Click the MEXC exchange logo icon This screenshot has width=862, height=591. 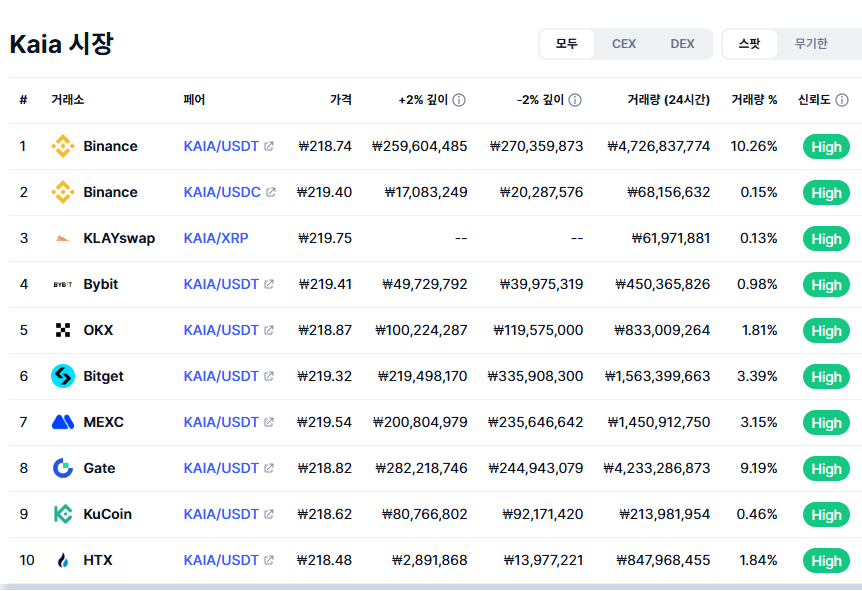pos(63,423)
